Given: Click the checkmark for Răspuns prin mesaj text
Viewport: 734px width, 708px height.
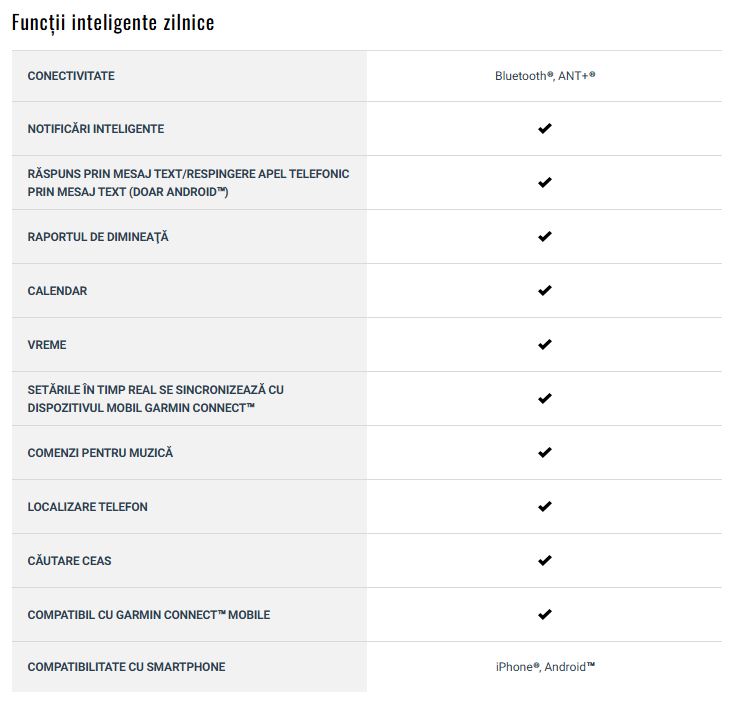Looking at the screenshot, I should click(544, 183).
